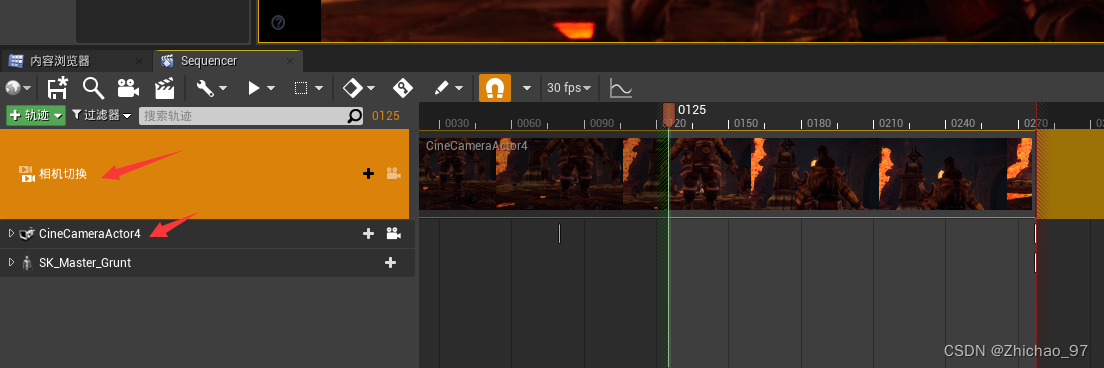Click the search magnifier in track search box
The width and height of the screenshot is (1104, 368).
coord(356,116)
